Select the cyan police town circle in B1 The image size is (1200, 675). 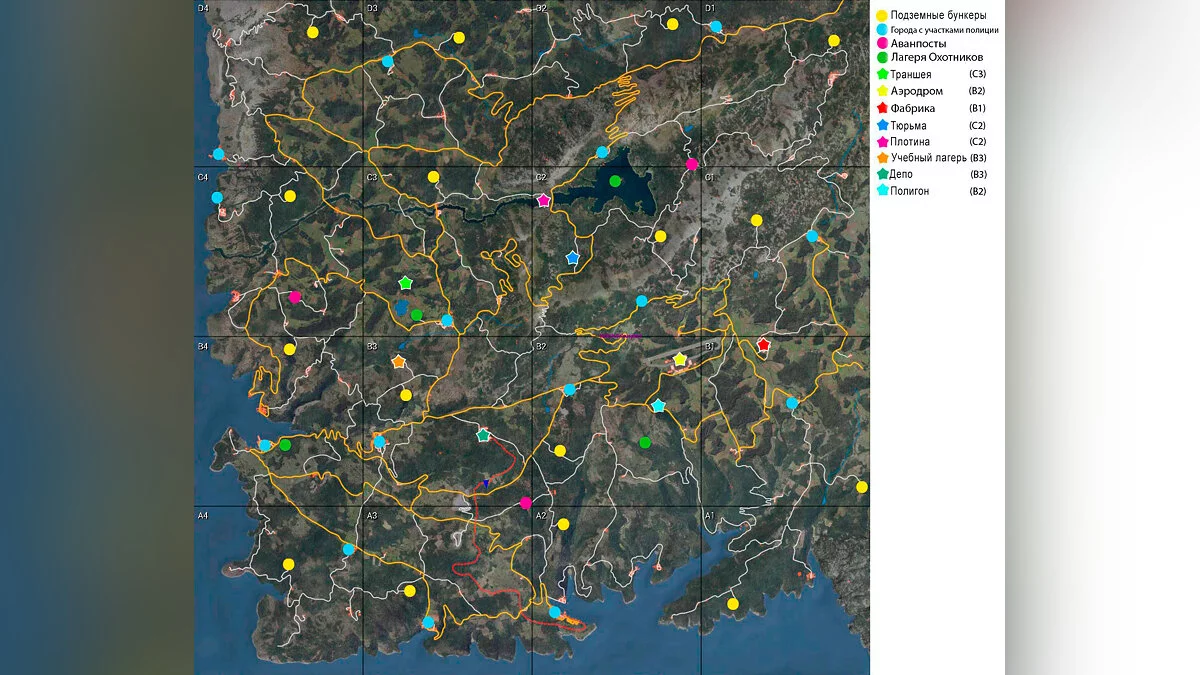point(792,403)
